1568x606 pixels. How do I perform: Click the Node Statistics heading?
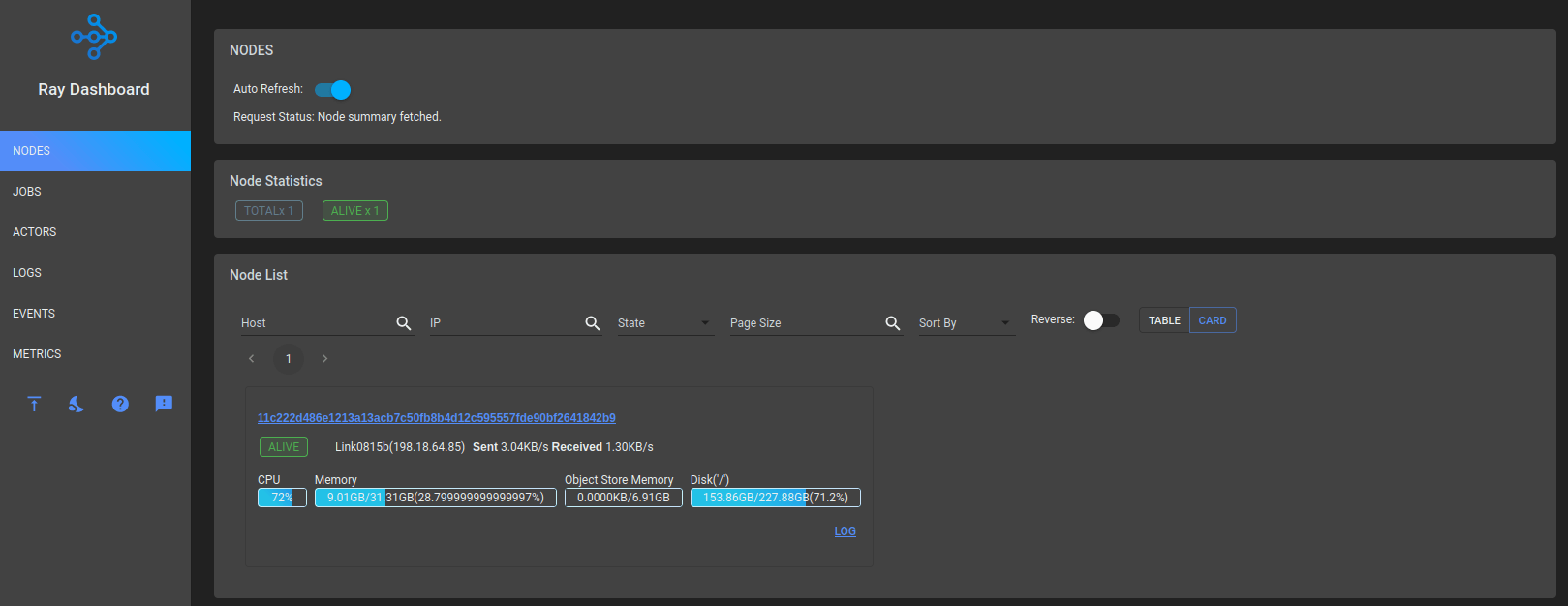point(276,181)
